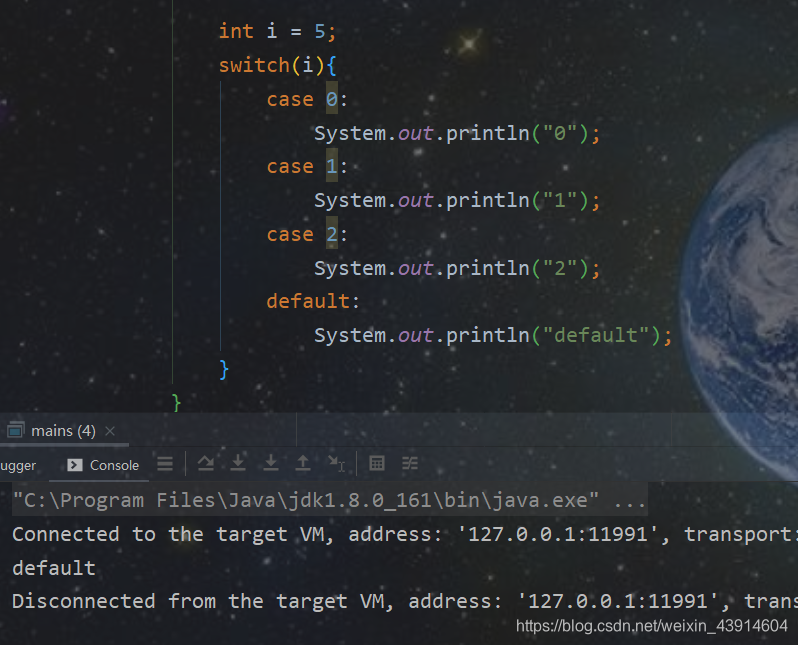The height and width of the screenshot is (645, 798).
Task: Click the java.exe command line in console
Action: click(x=329, y=500)
